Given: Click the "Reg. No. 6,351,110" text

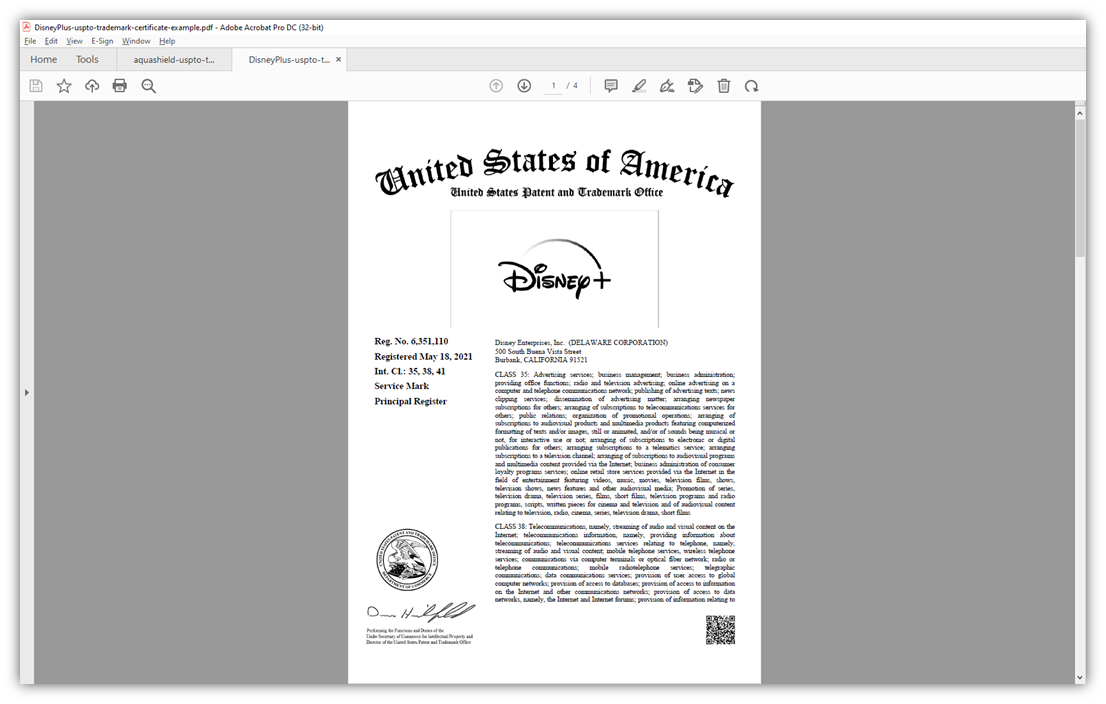Looking at the screenshot, I should tap(411, 341).
